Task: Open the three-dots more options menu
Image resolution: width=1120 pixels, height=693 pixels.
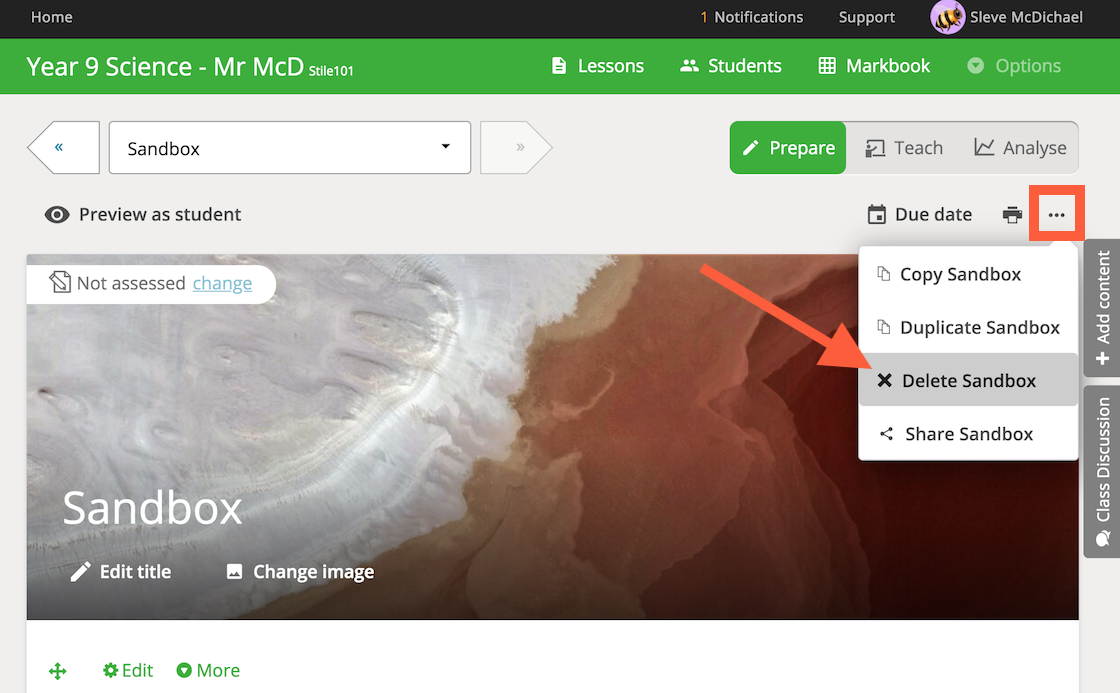Action: (1056, 214)
